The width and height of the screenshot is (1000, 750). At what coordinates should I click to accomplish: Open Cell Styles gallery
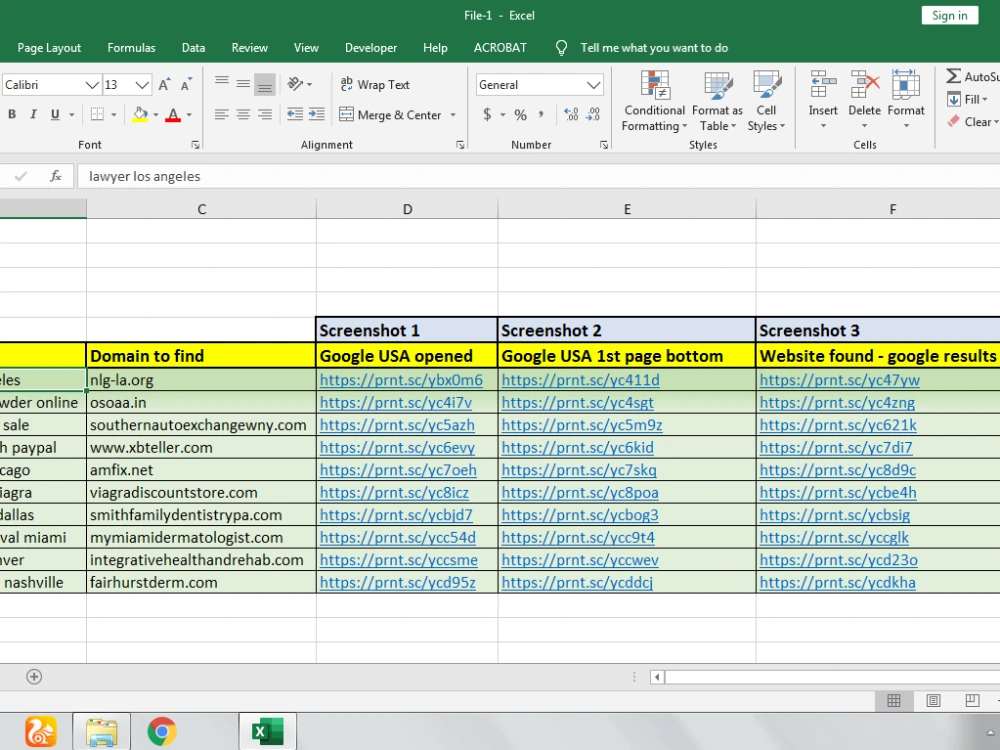point(766,101)
